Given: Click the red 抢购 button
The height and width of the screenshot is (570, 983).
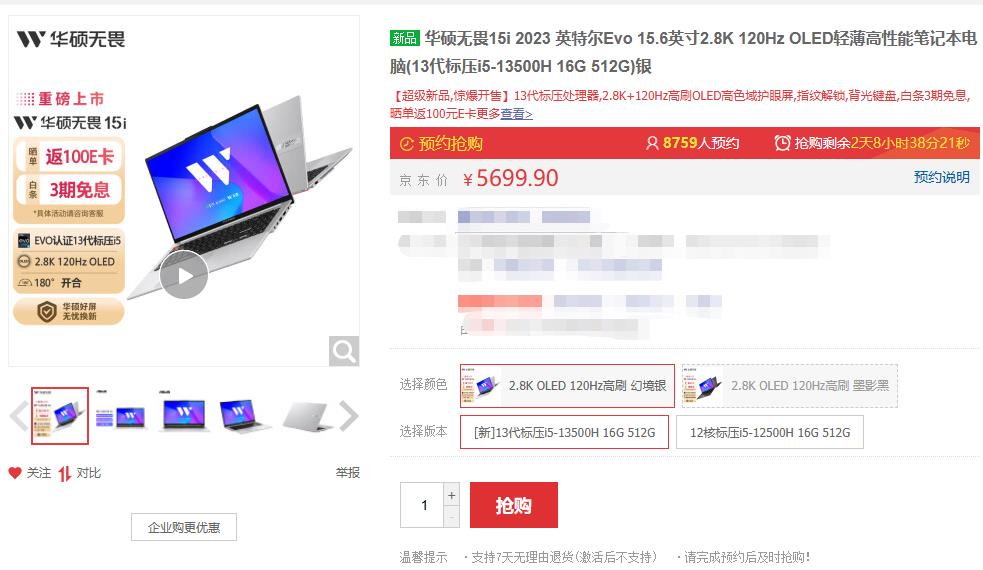Looking at the screenshot, I should point(513,505).
